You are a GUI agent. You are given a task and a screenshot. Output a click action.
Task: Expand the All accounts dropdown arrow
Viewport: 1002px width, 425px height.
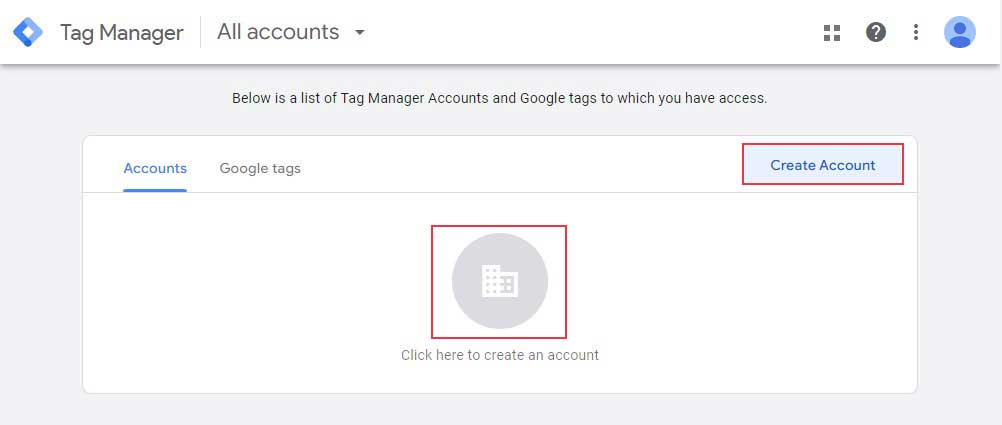tap(360, 32)
